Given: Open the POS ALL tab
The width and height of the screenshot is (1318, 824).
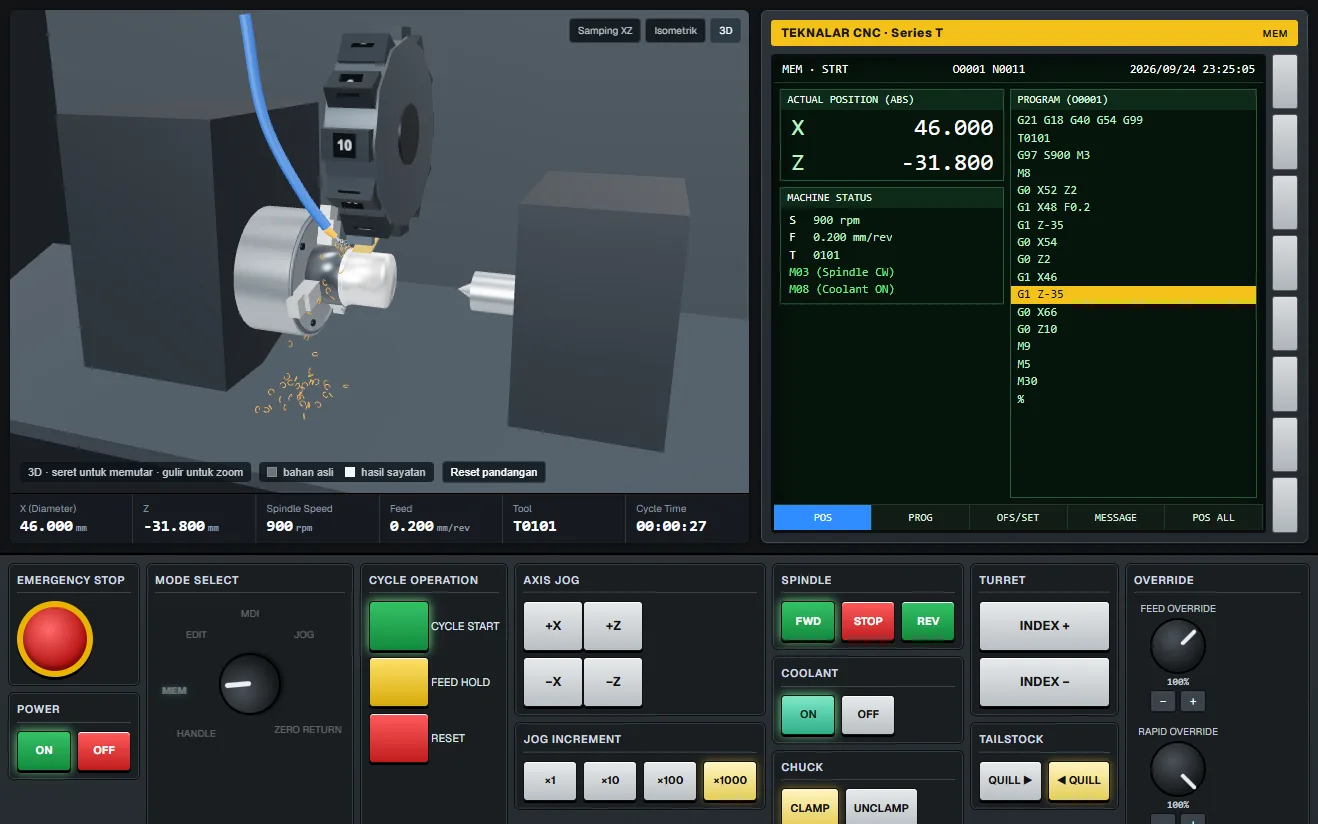Looking at the screenshot, I should pyautogui.click(x=1214, y=517).
